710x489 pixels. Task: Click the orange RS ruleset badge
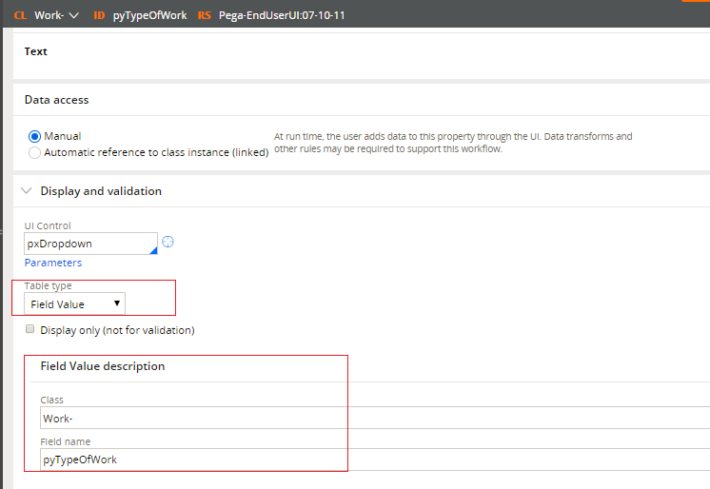pyautogui.click(x=204, y=15)
